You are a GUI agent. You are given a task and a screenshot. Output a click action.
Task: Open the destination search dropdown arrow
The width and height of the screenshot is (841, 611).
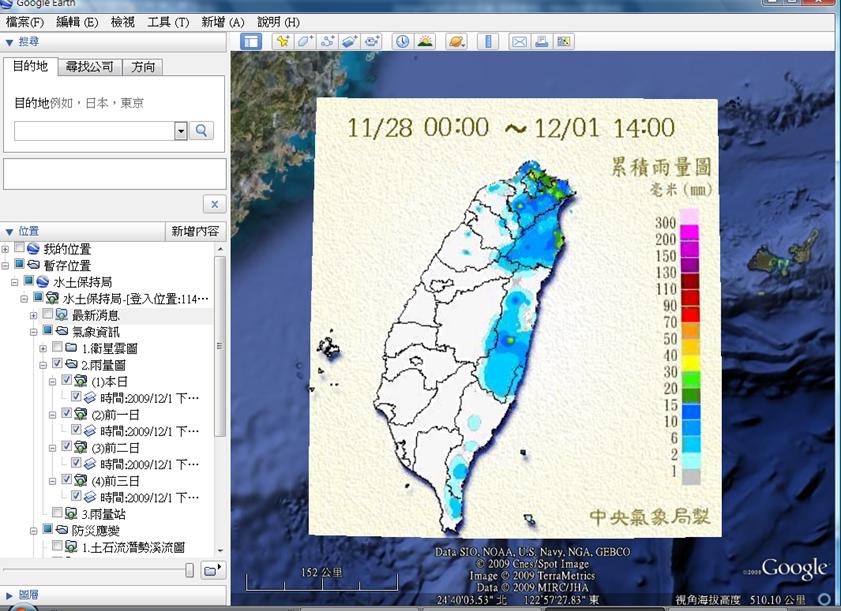pyautogui.click(x=181, y=130)
